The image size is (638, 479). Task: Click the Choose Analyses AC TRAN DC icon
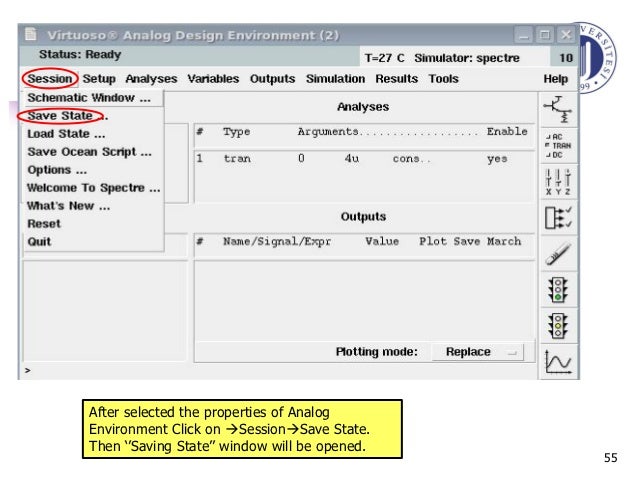tap(558, 146)
